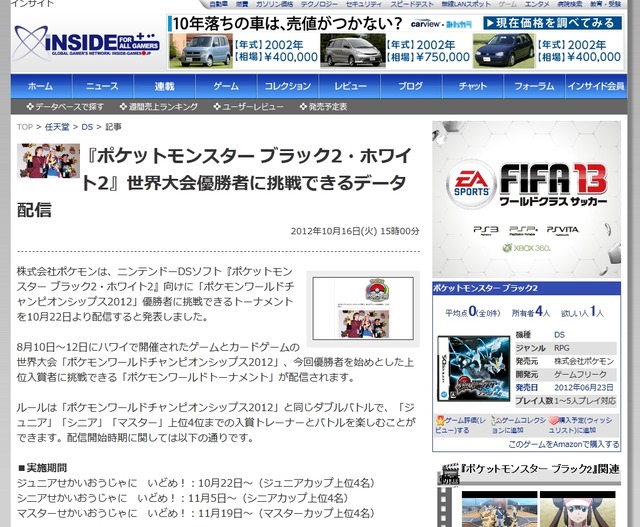640x527 pixels.
Task: Click the dark blue hatchback car ad image
Action: point(504,51)
